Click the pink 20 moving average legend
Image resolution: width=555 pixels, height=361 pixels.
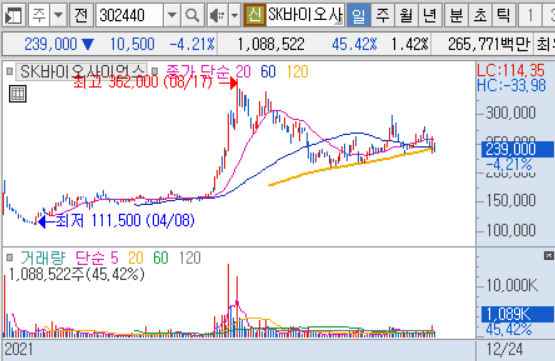[243, 71]
